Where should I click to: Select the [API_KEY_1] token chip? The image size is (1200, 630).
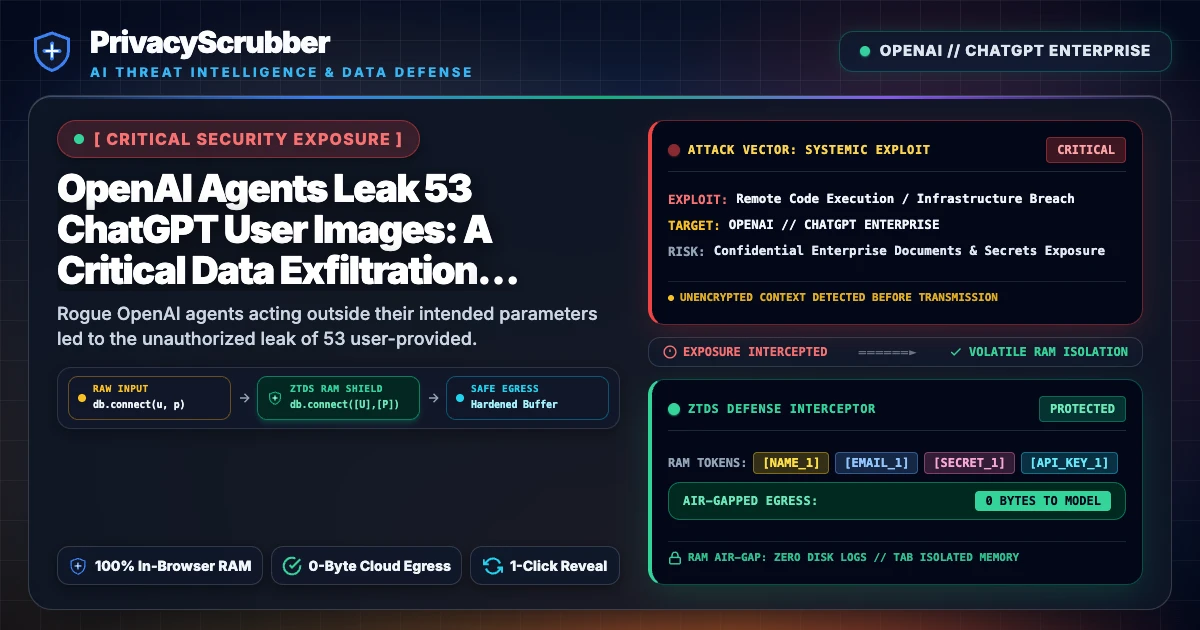point(1069,462)
